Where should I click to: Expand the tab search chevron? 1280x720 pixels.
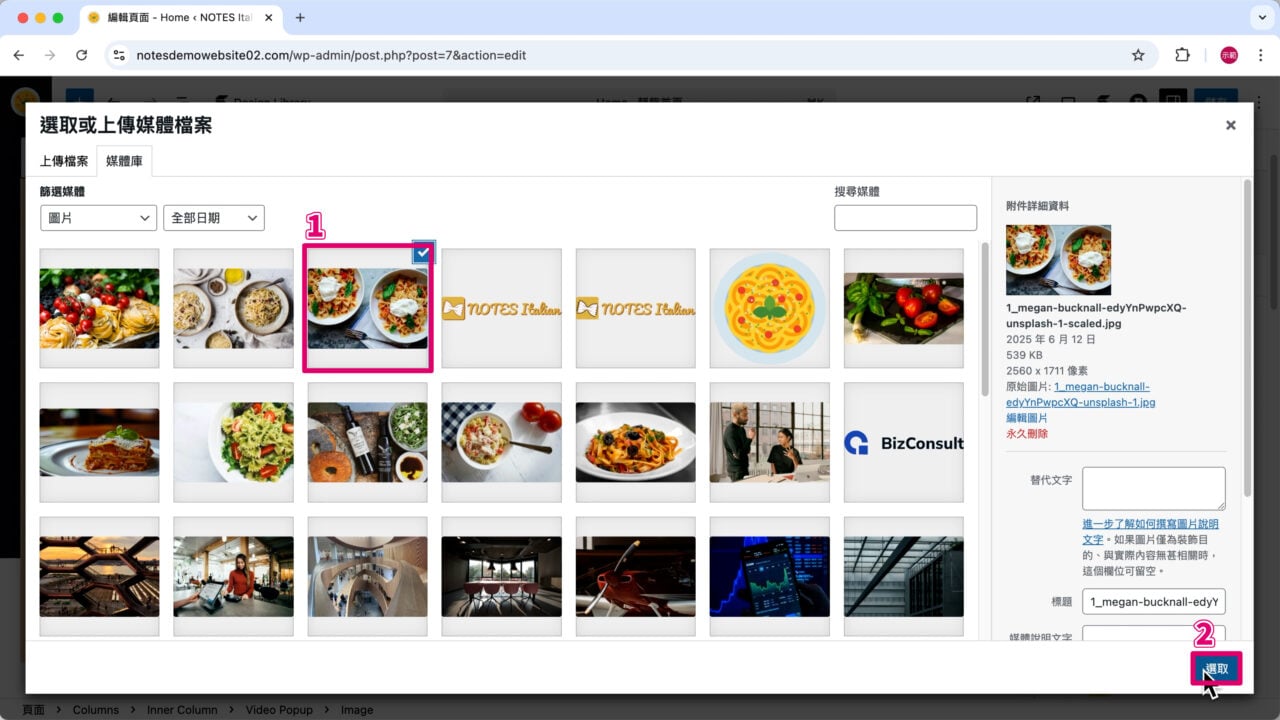click(1259, 17)
